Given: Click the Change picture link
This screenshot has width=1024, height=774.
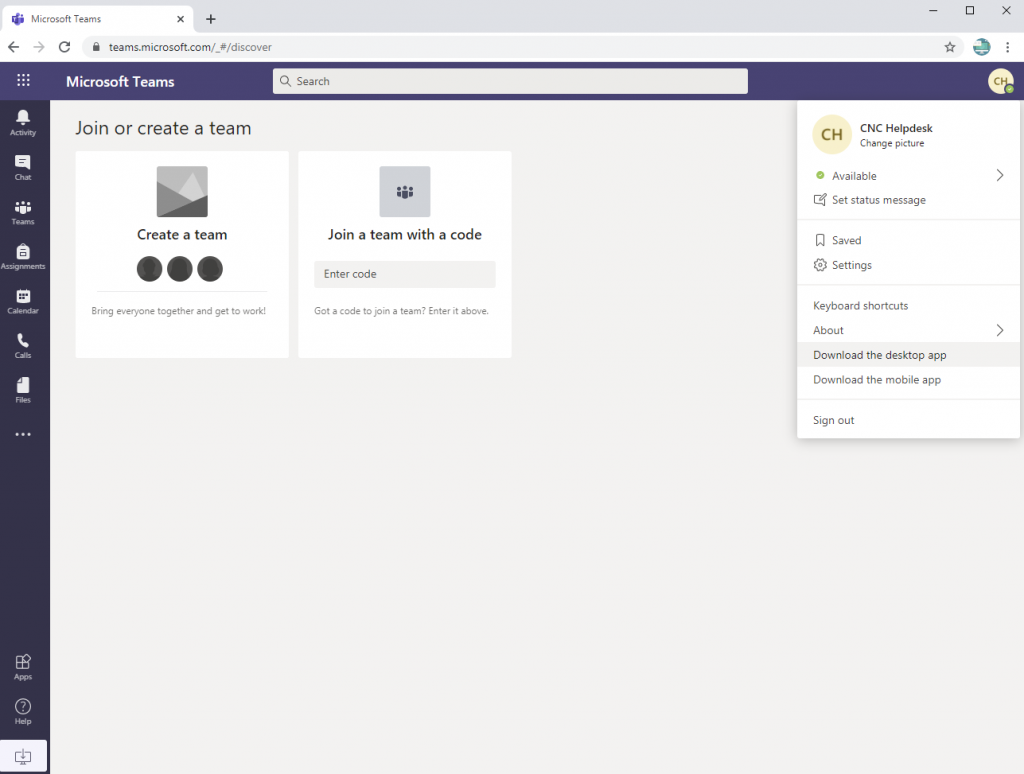Looking at the screenshot, I should coord(892,144).
